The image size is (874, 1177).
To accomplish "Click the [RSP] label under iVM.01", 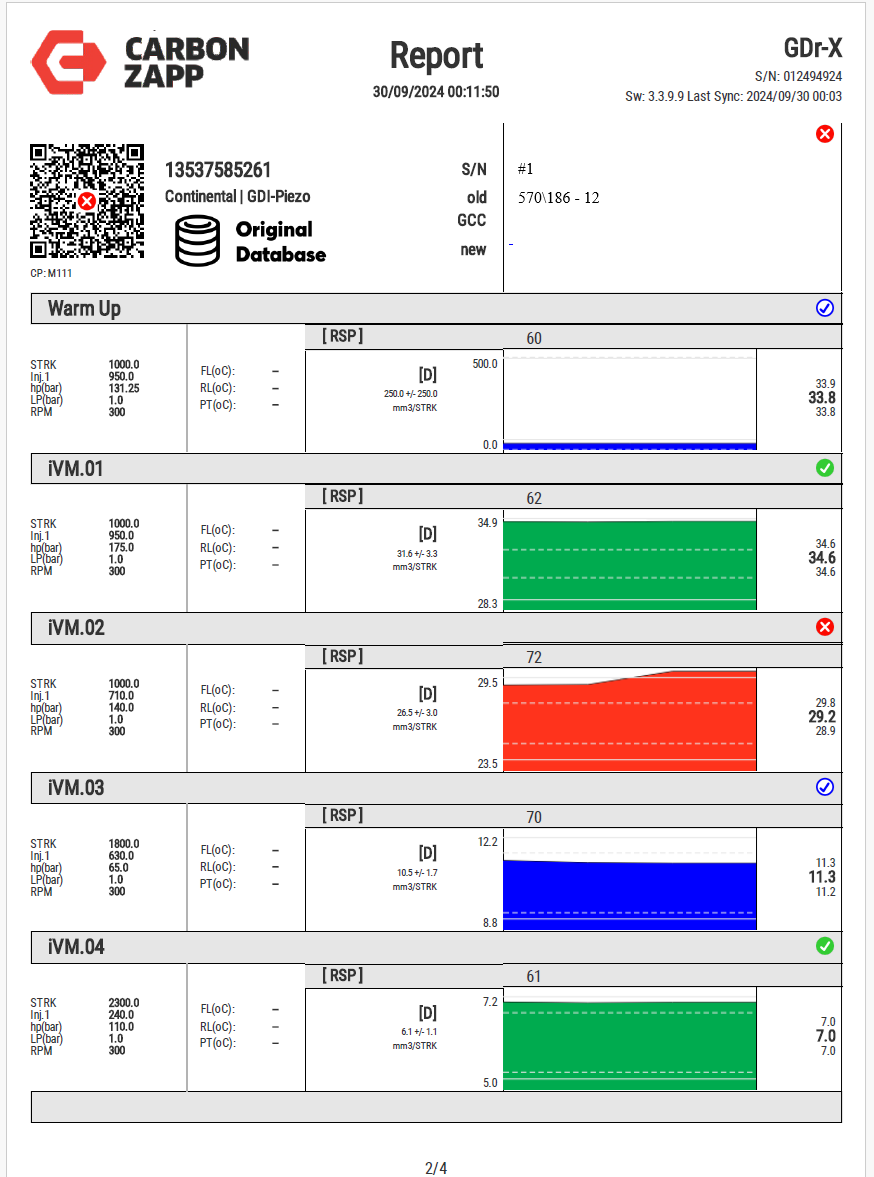I will (x=342, y=496).
